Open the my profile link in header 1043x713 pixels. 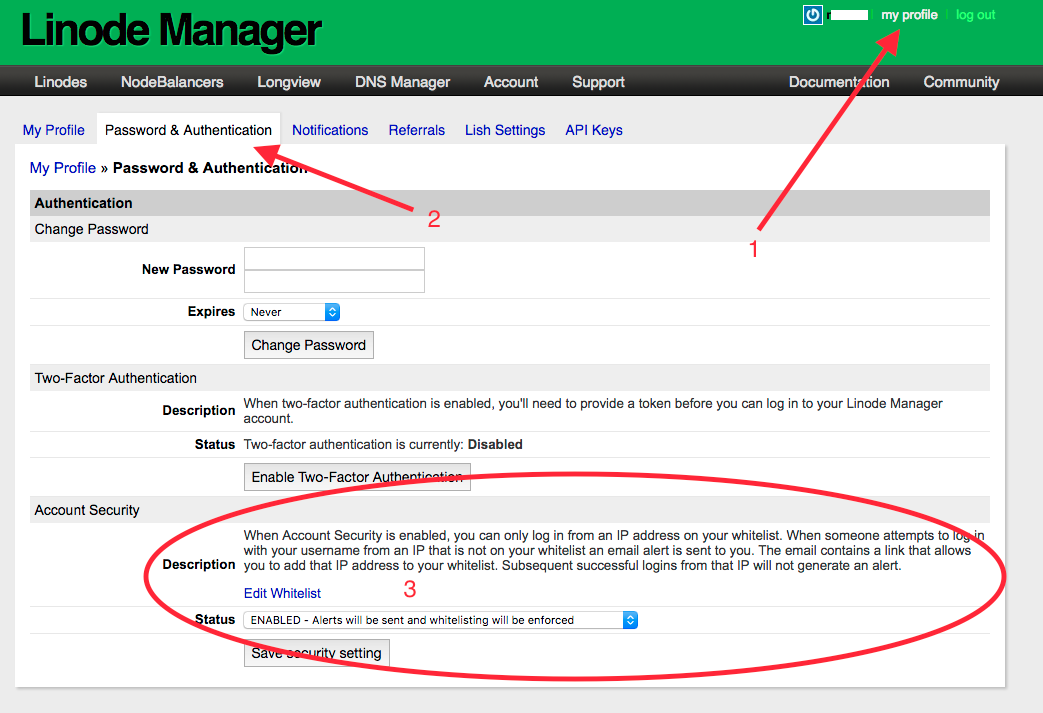tap(909, 15)
